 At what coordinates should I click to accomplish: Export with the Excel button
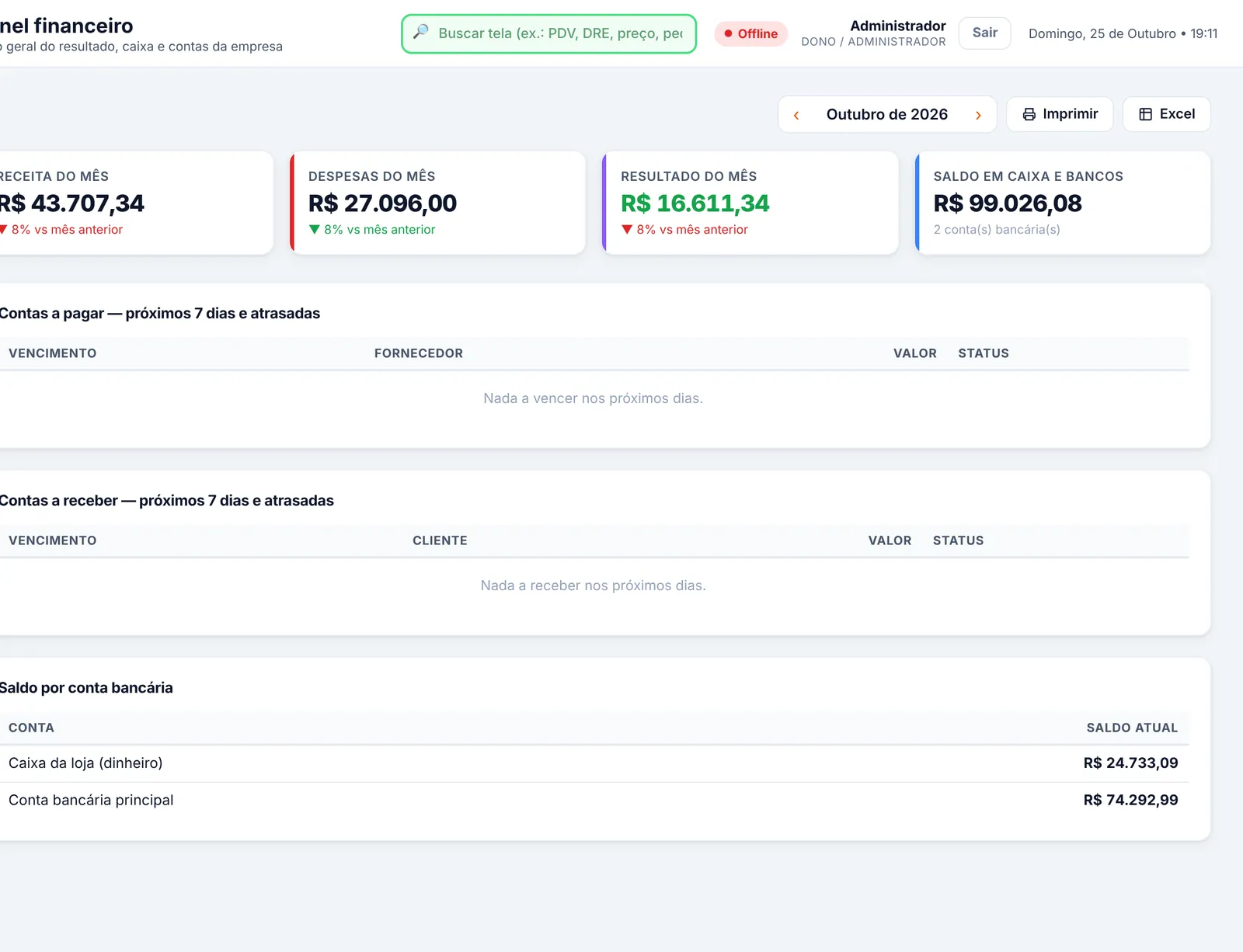[x=1166, y=114]
